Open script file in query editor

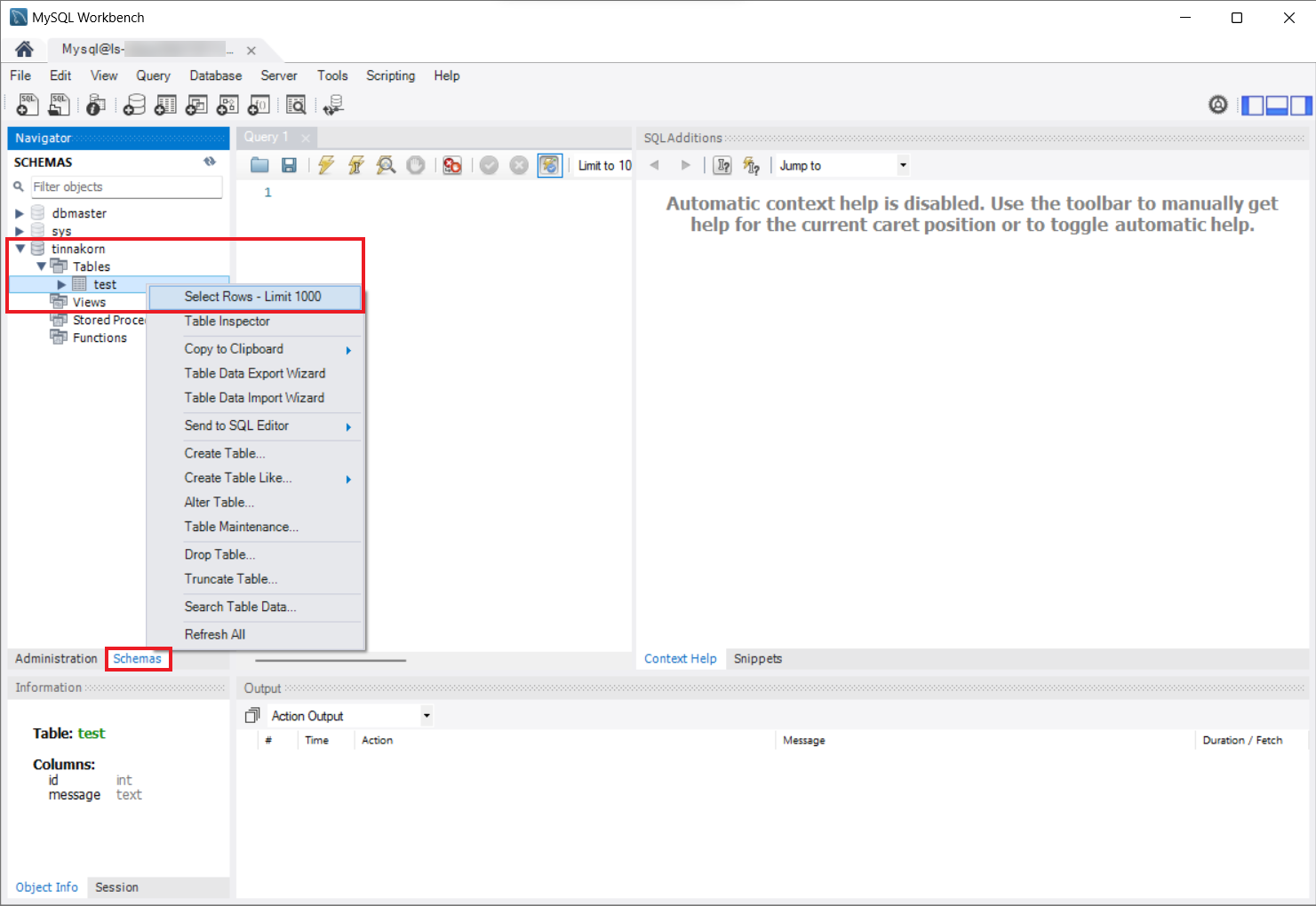click(259, 165)
